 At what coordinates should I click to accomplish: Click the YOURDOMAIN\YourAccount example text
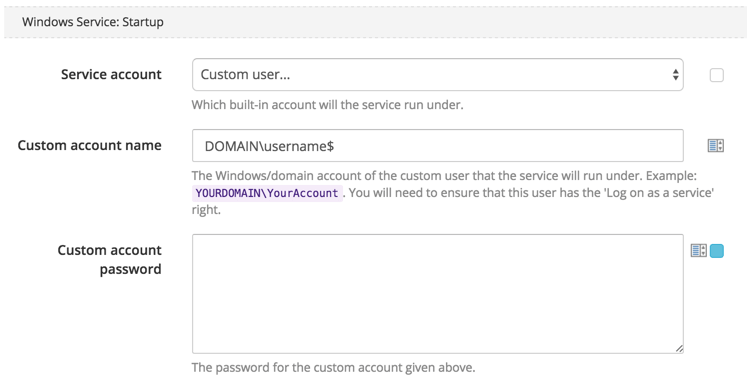(x=267, y=193)
